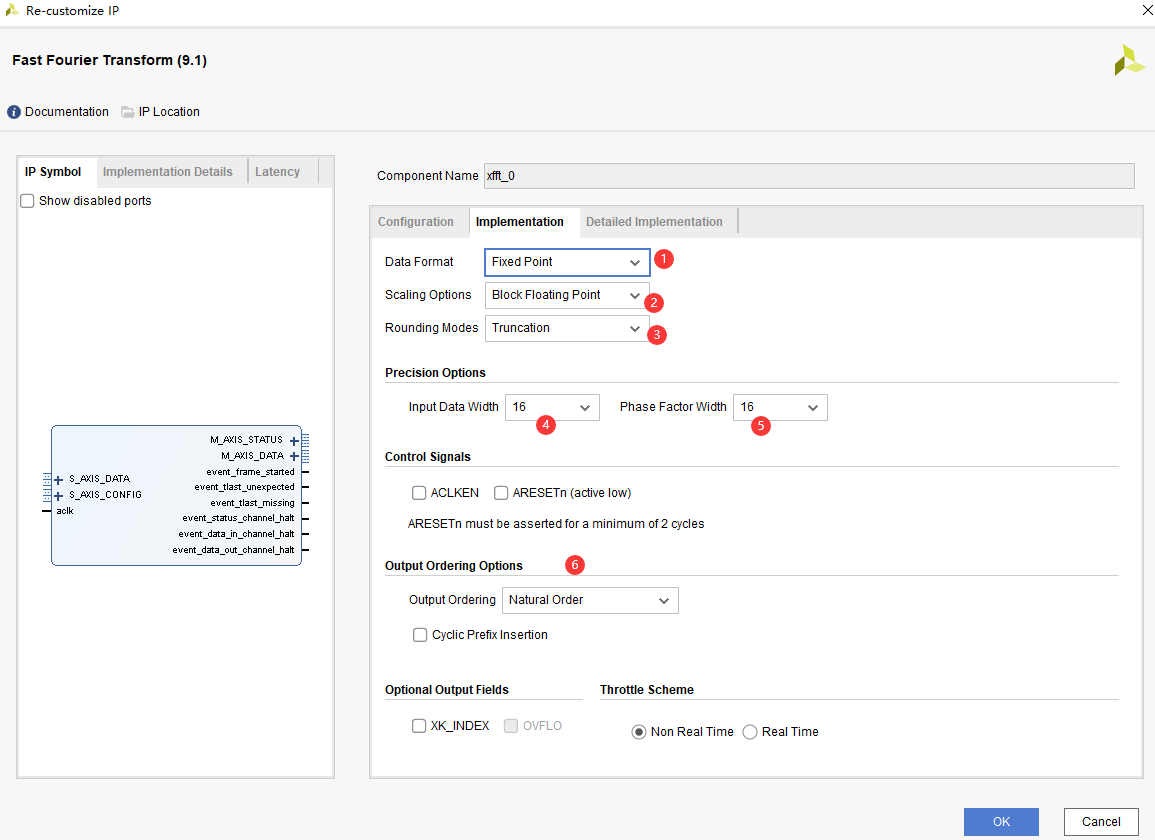Image resolution: width=1155 pixels, height=840 pixels.
Task: Select the Implementation tab
Action: coord(520,222)
